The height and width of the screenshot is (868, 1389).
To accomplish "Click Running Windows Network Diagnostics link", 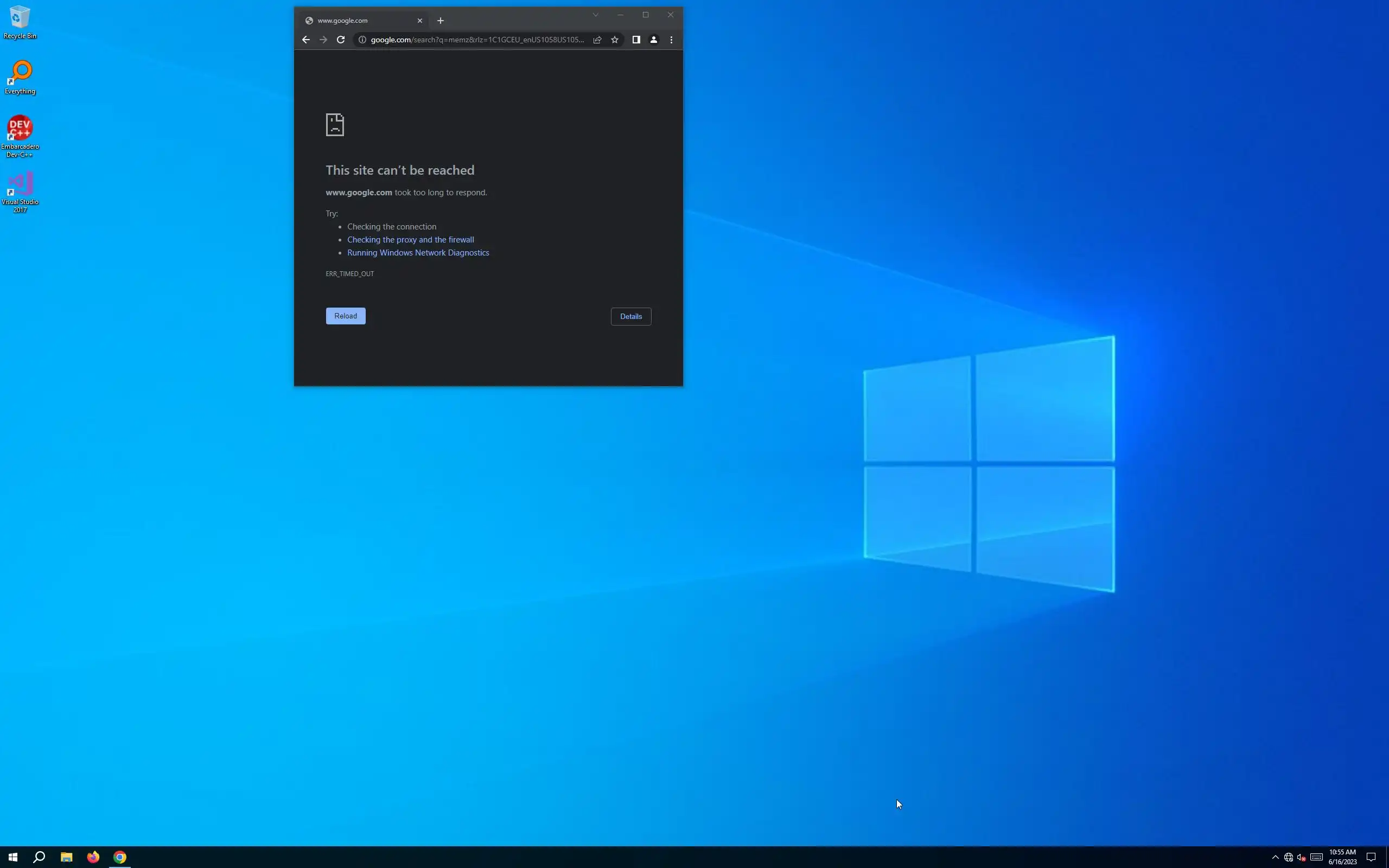I will 418,253.
